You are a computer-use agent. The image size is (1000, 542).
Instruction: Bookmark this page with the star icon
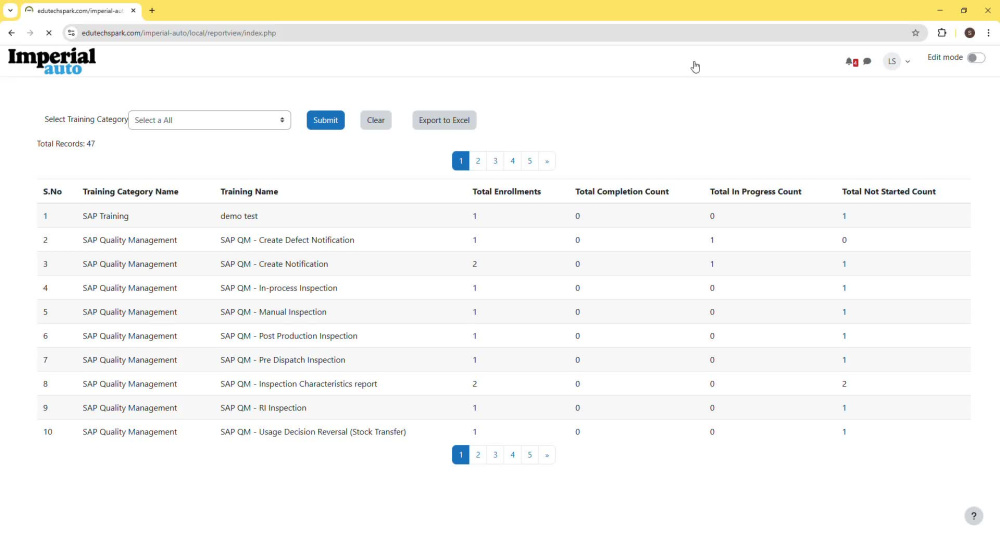tap(915, 33)
